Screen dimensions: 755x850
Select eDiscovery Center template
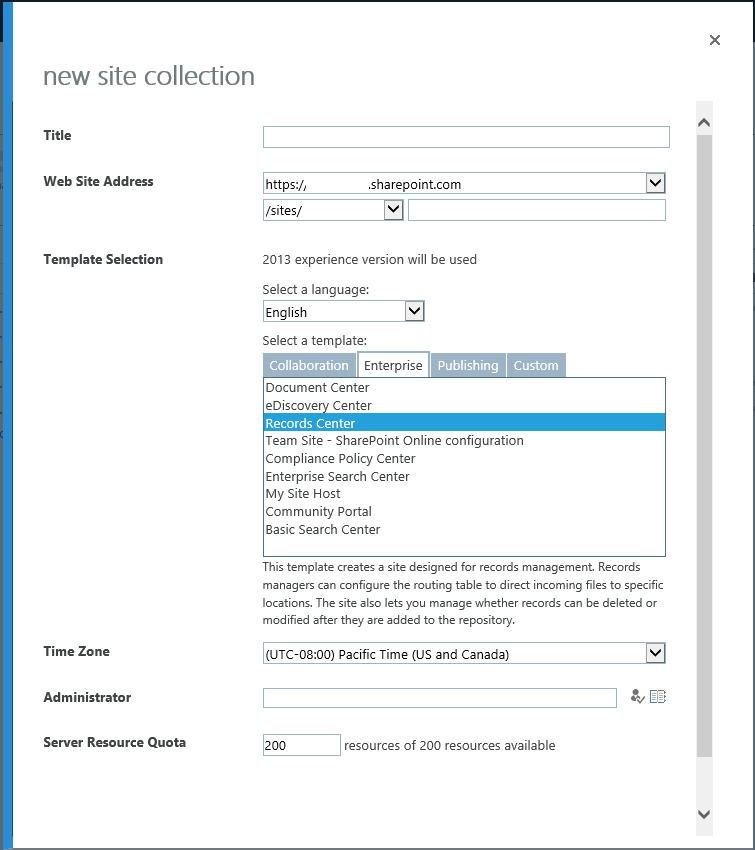click(x=464, y=405)
